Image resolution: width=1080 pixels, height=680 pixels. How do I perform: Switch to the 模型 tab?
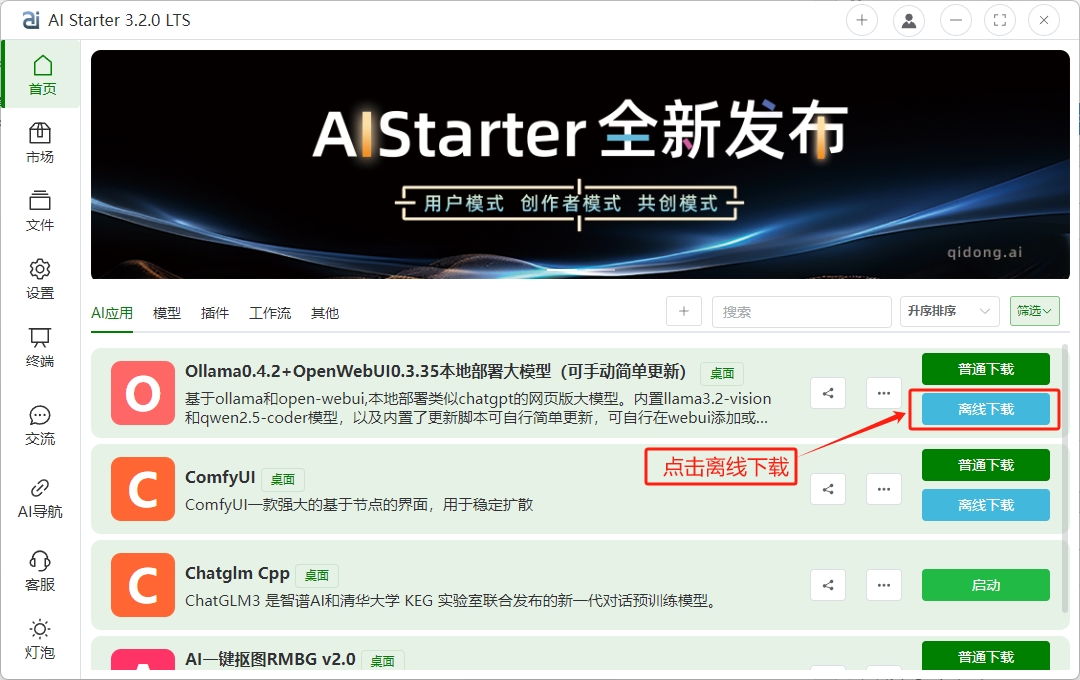[166, 312]
